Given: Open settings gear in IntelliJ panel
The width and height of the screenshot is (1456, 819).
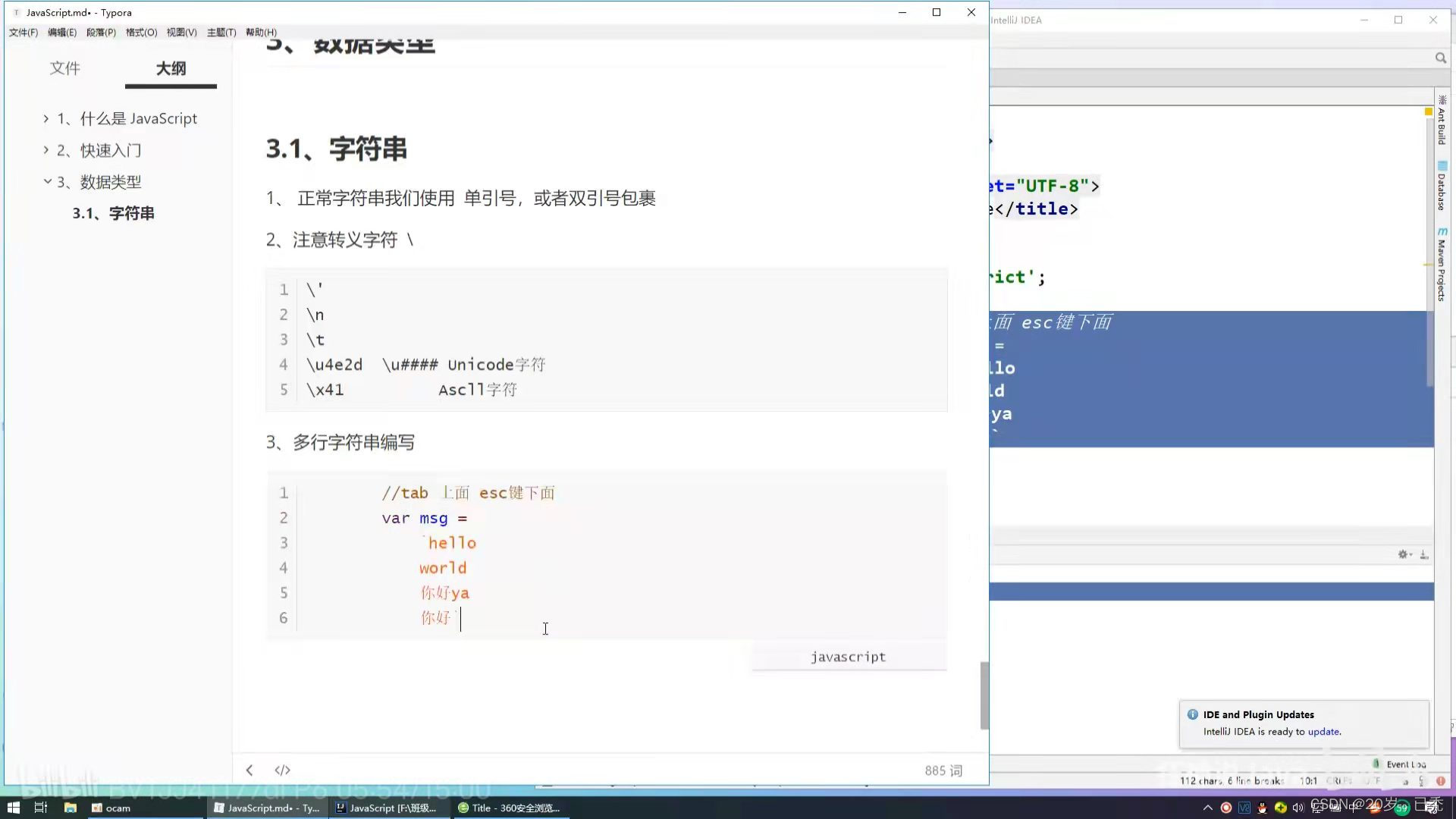Looking at the screenshot, I should pos(1404,554).
